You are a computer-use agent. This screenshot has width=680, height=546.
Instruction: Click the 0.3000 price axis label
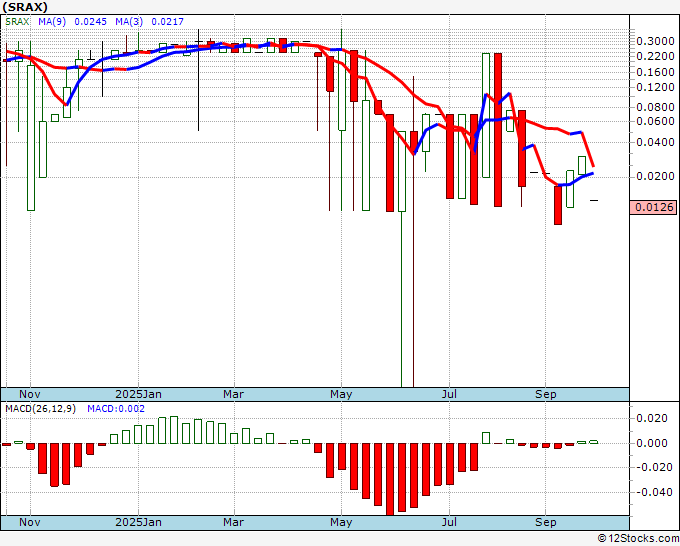click(655, 41)
